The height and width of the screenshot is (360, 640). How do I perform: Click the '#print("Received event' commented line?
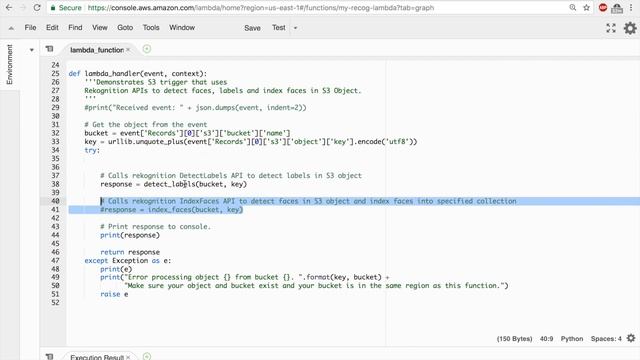coord(195,108)
